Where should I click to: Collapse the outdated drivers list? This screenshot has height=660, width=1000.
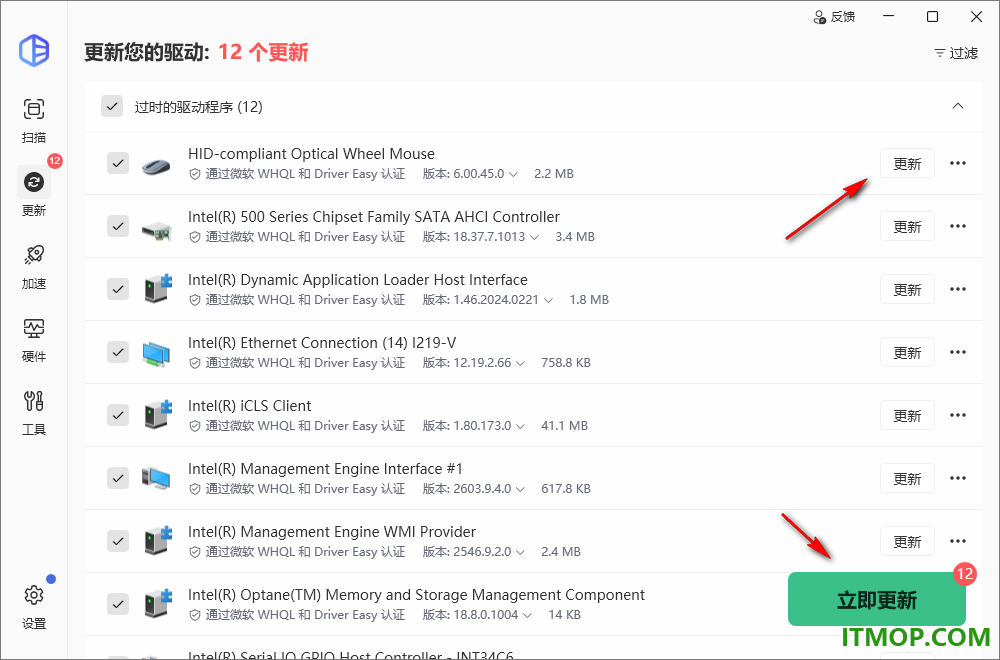coord(958,106)
